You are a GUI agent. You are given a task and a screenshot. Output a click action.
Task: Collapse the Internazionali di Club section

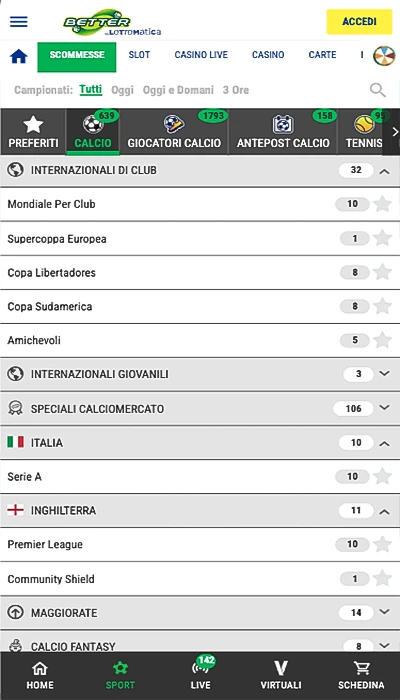pos(384,171)
